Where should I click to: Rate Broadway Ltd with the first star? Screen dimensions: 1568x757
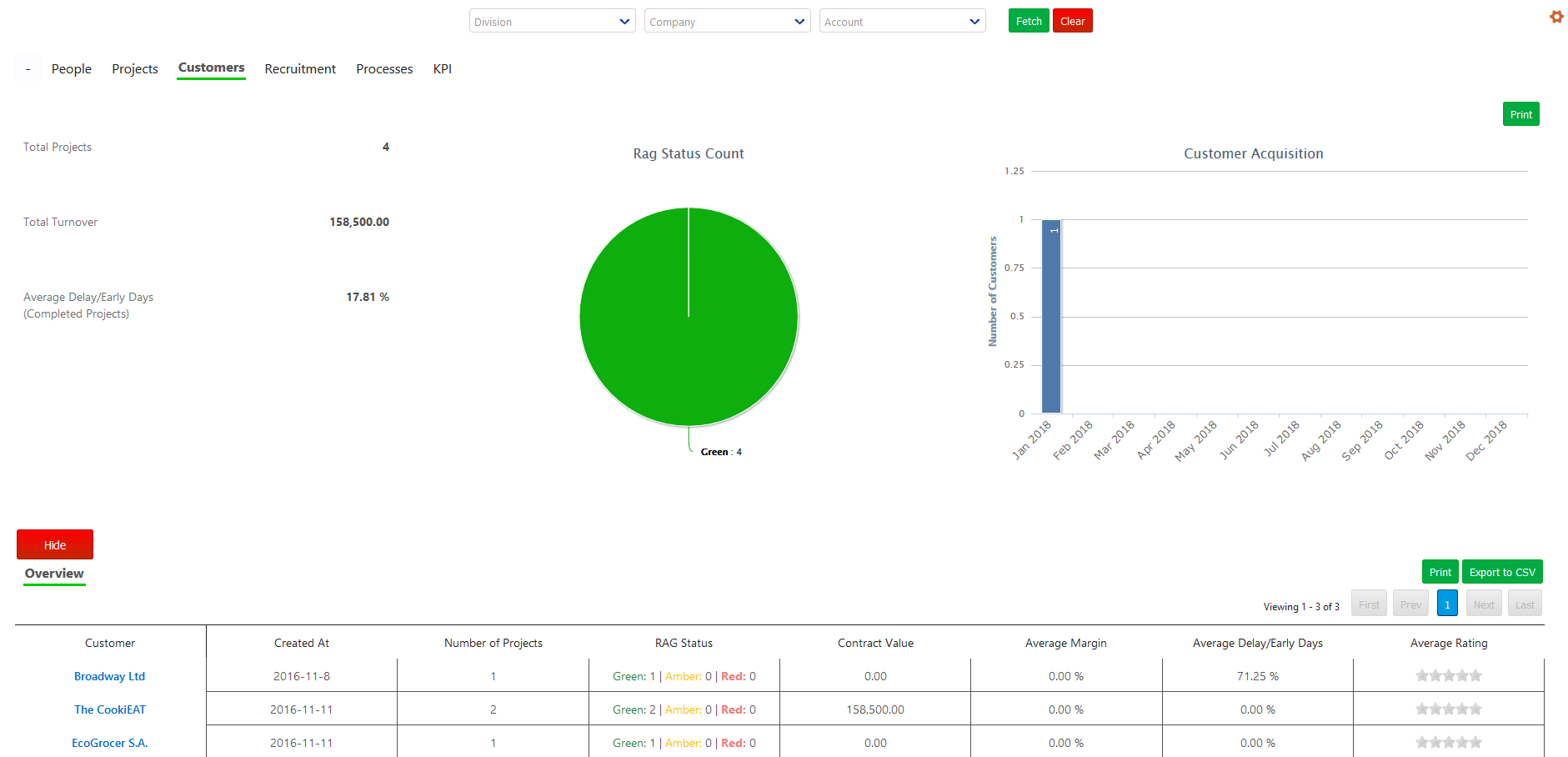point(1421,675)
